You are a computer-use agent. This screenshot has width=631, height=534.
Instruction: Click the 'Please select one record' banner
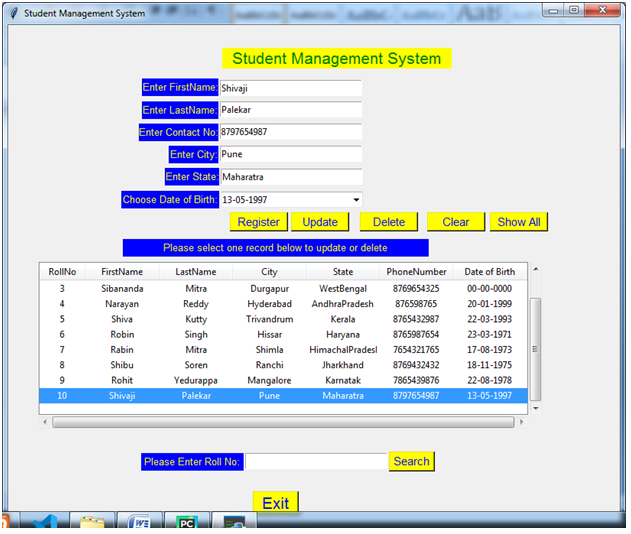click(x=276, y=248)
